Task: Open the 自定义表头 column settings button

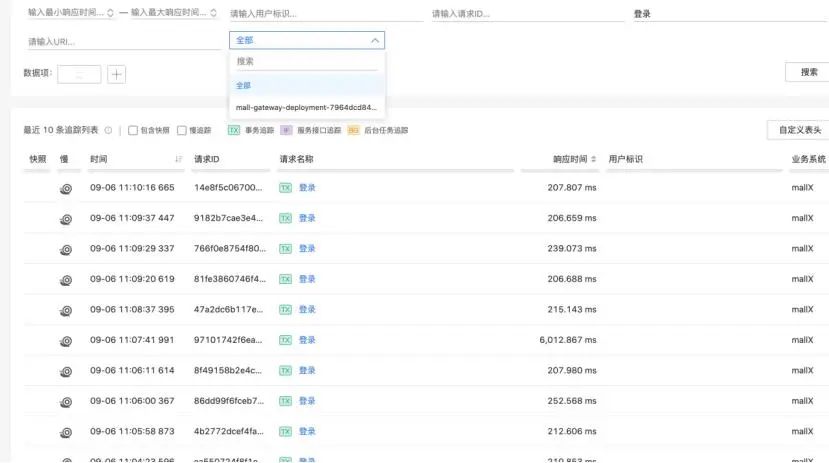Action: coord(799,130)
